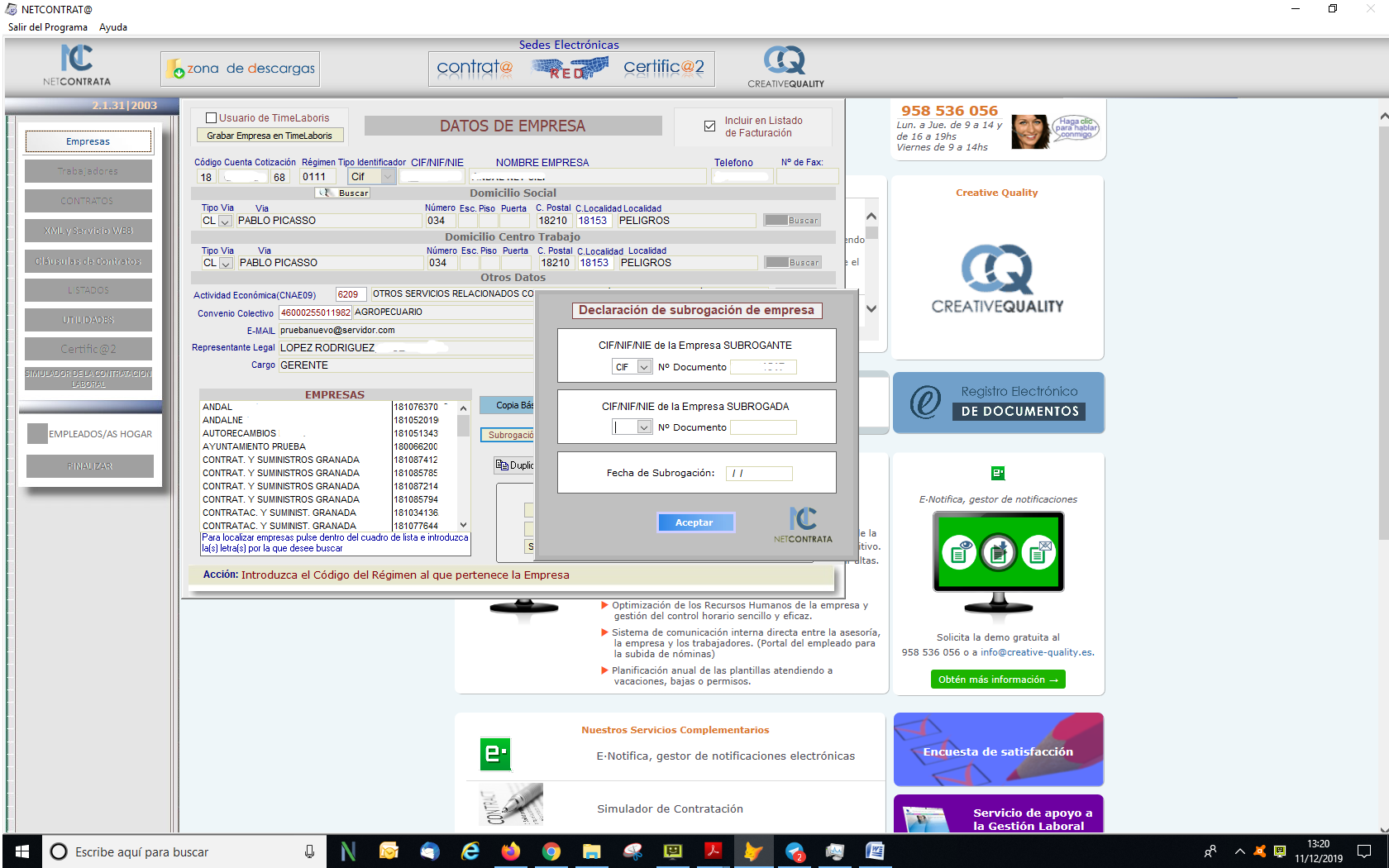Click the Simulador de Contratación pen icon

coord(512,804)
